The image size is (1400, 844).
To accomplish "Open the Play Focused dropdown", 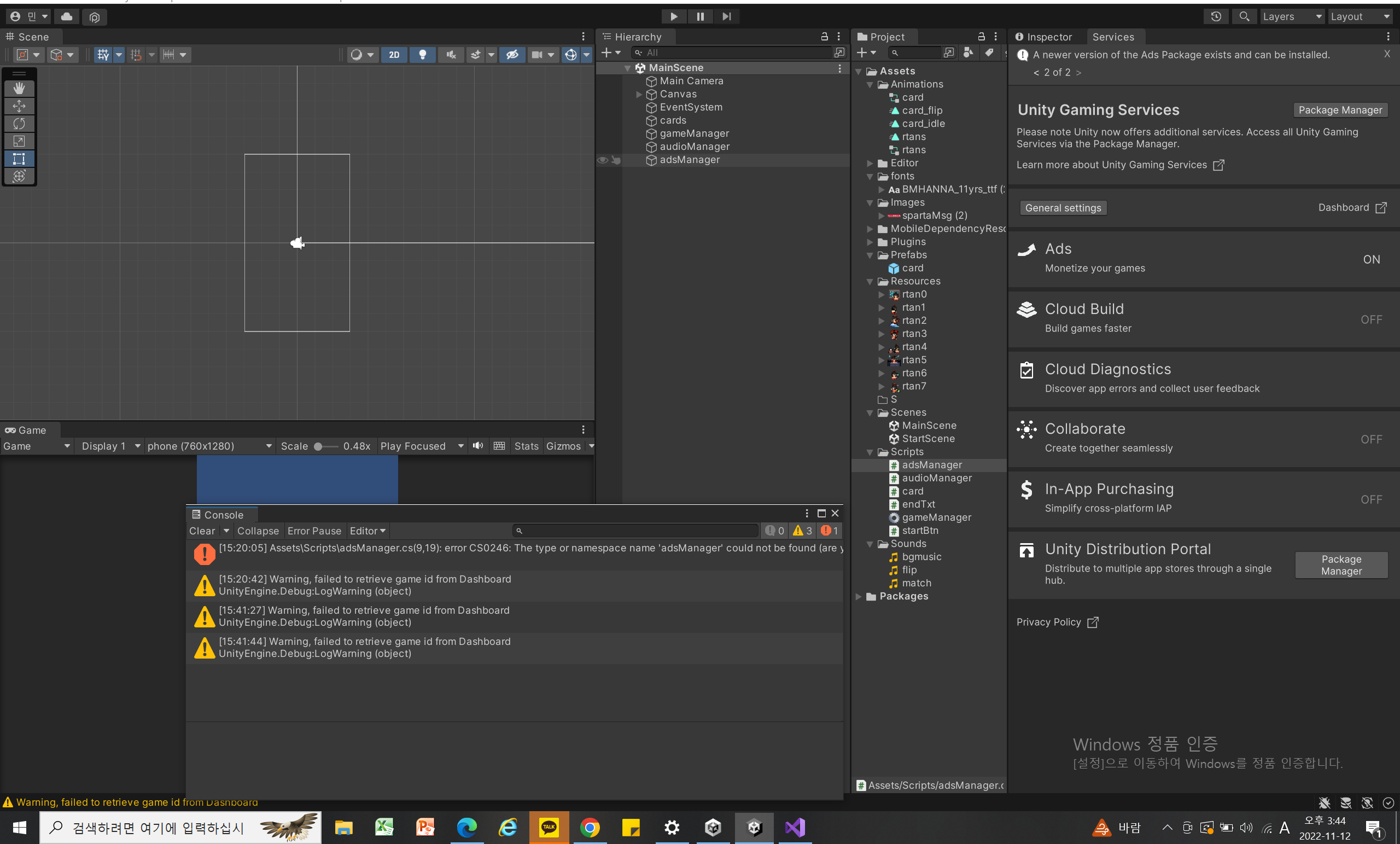I will [x=422, y=446].
